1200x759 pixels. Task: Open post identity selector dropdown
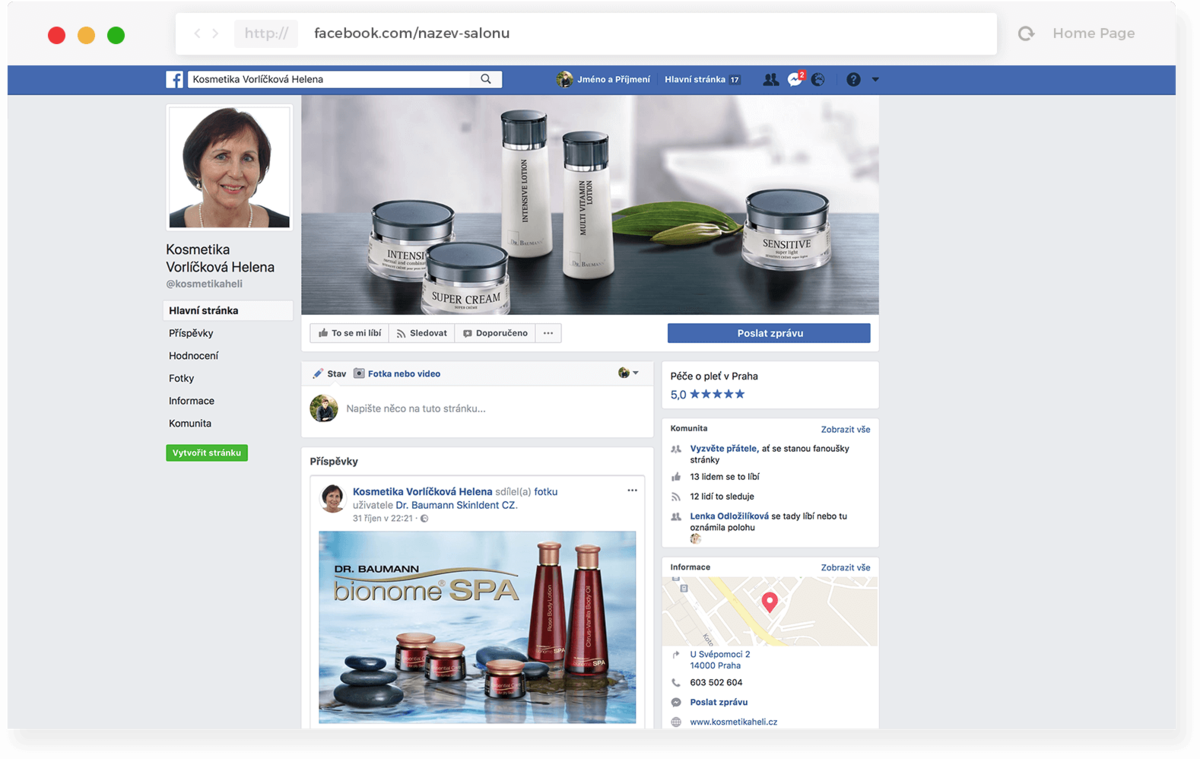628,373
